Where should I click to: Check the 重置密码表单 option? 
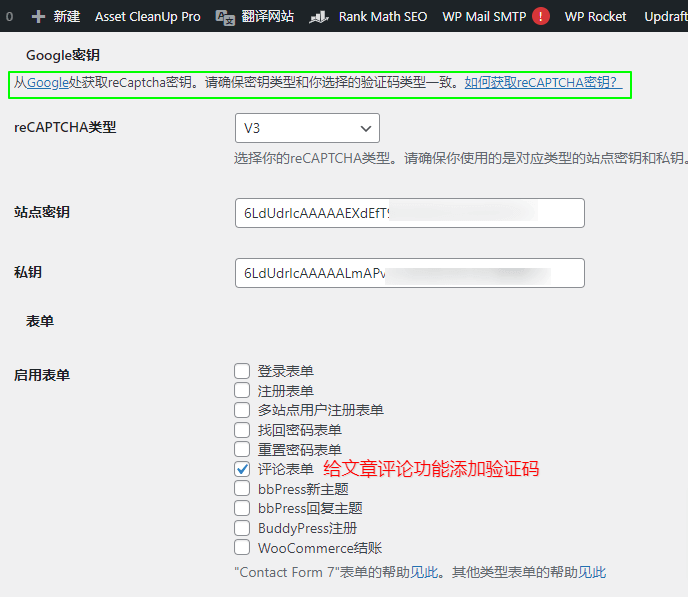pyautogui.click(x=242, y=449)
